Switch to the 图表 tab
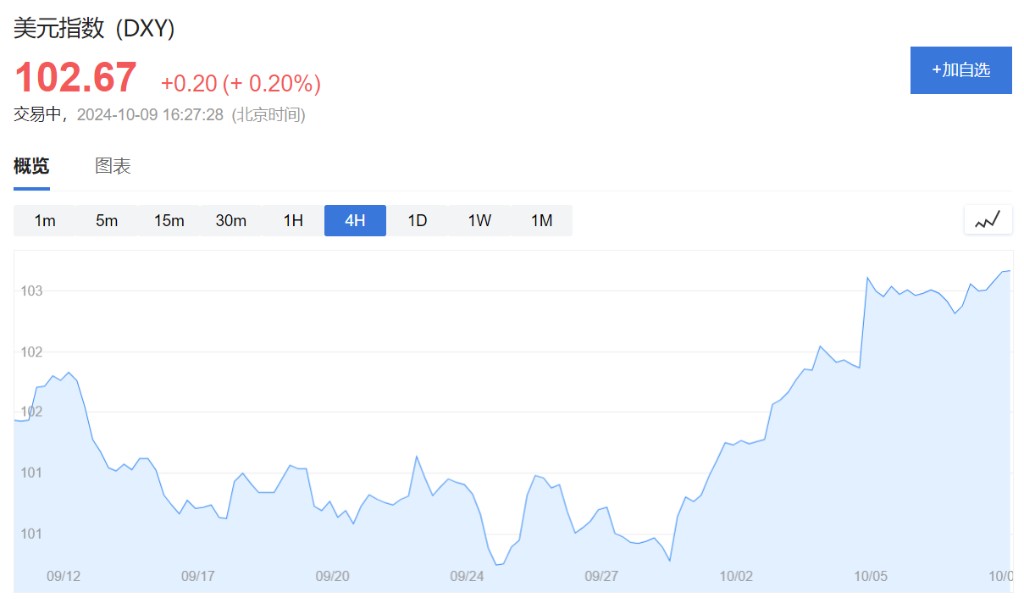This screenshot has height=599, width=1024. click(113, 166)
